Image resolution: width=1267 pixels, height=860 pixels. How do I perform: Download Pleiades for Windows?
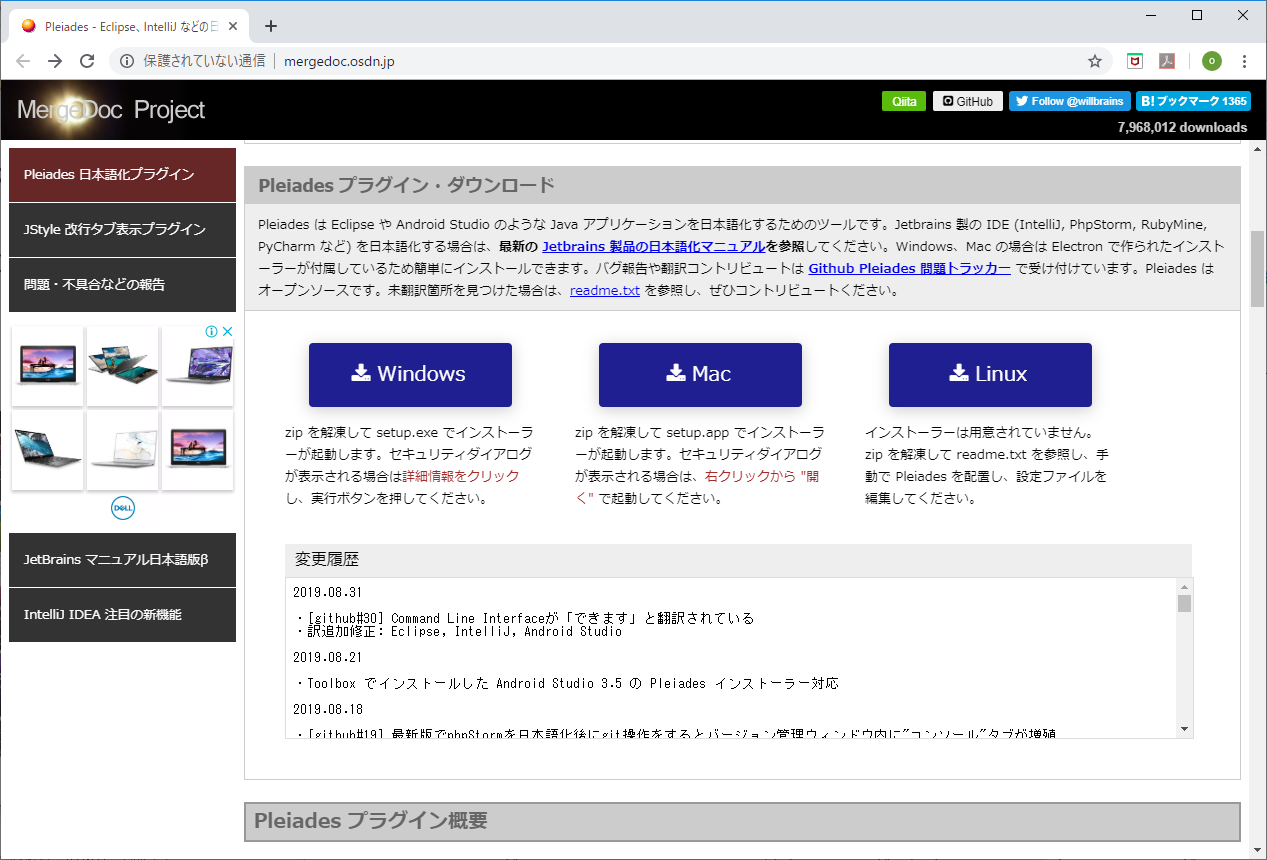click(410, 375)
